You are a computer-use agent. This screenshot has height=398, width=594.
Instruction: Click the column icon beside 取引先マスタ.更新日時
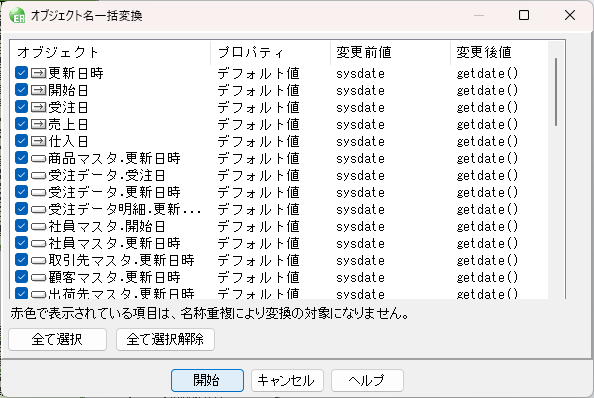(38, 261)
